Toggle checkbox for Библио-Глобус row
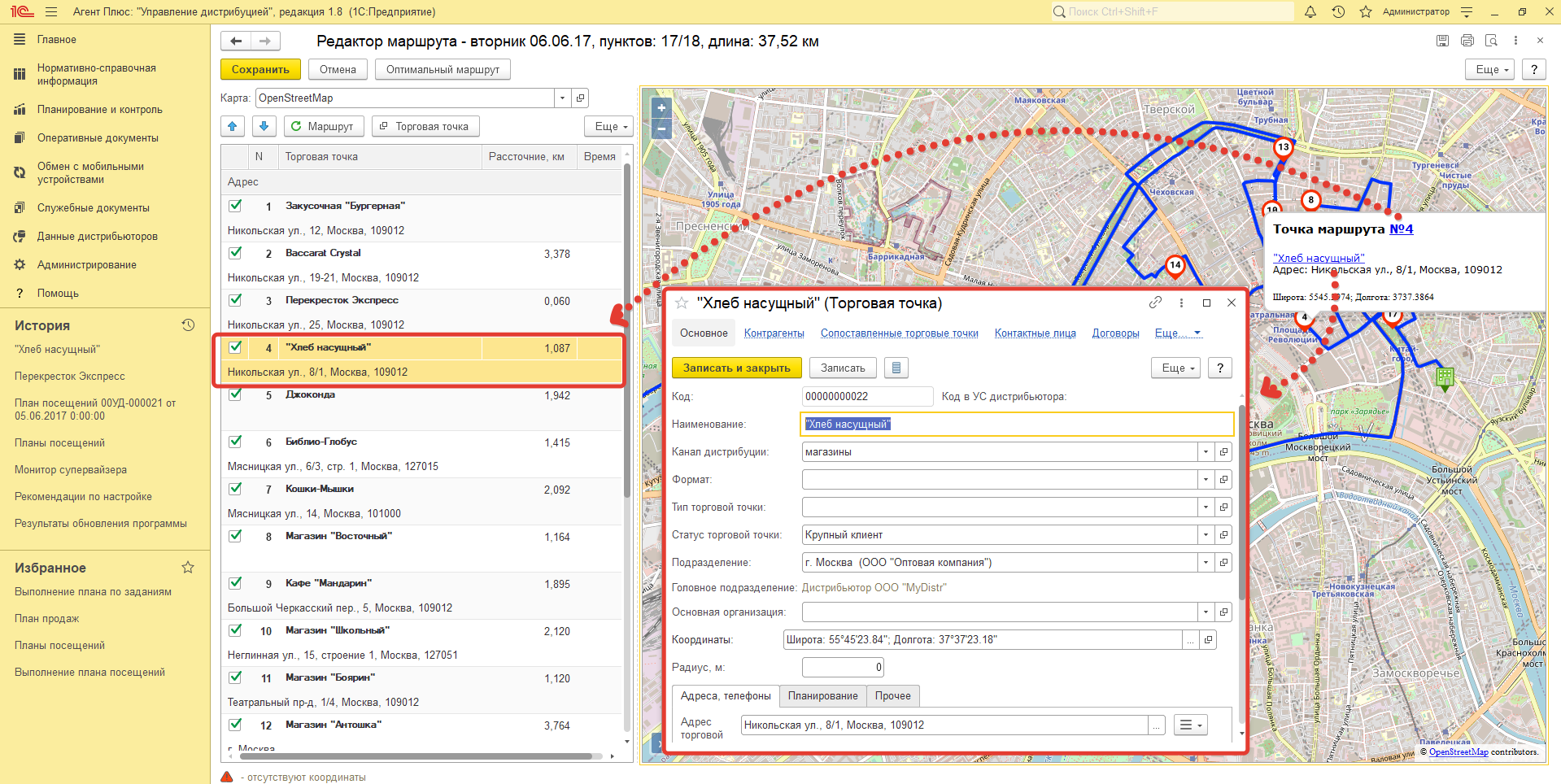The image size is (1561, 784). [236, 442]
